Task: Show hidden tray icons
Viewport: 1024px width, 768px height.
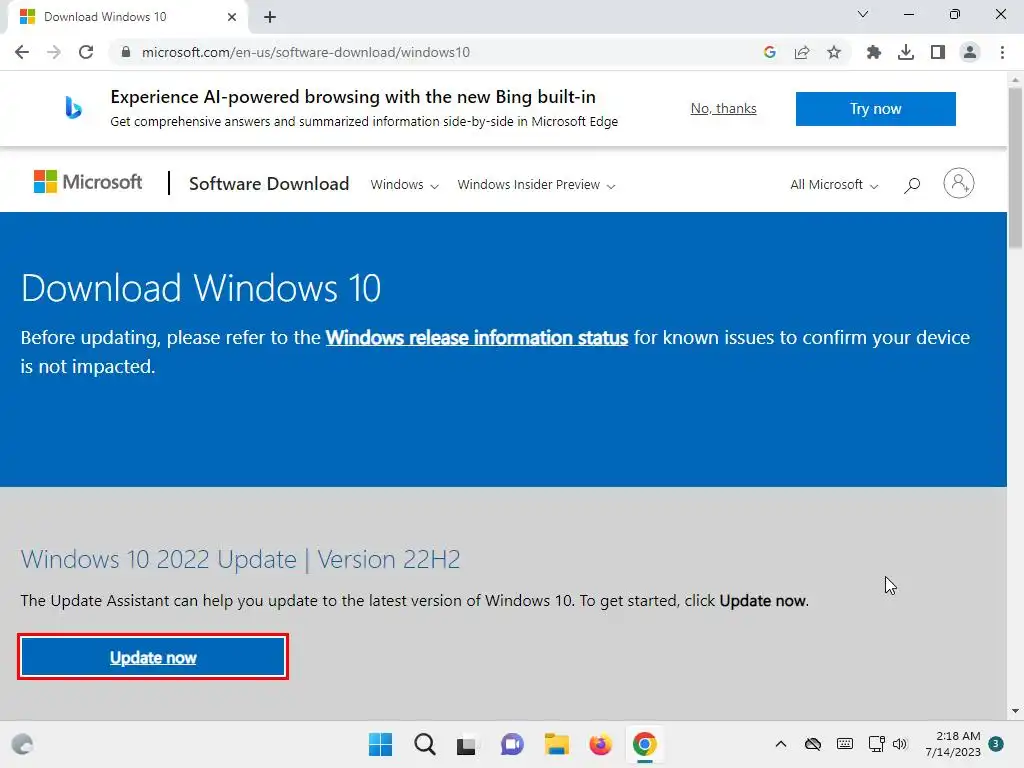Action: [780, 744]
